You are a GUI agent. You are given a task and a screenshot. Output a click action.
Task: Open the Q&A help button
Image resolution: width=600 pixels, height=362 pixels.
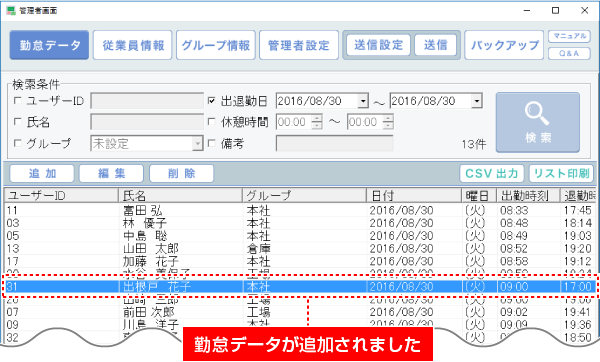[569, 54]
